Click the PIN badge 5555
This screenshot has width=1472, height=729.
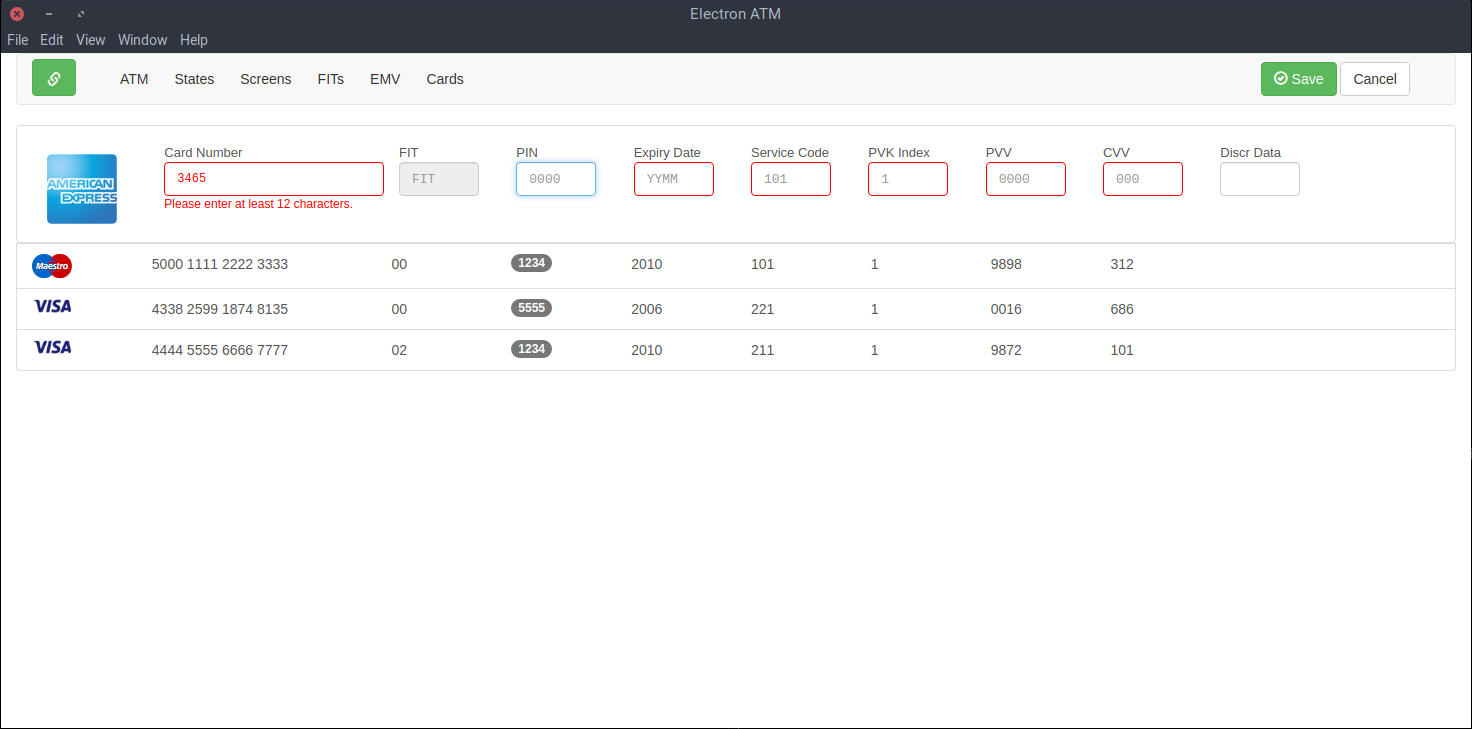click(531, 308)
